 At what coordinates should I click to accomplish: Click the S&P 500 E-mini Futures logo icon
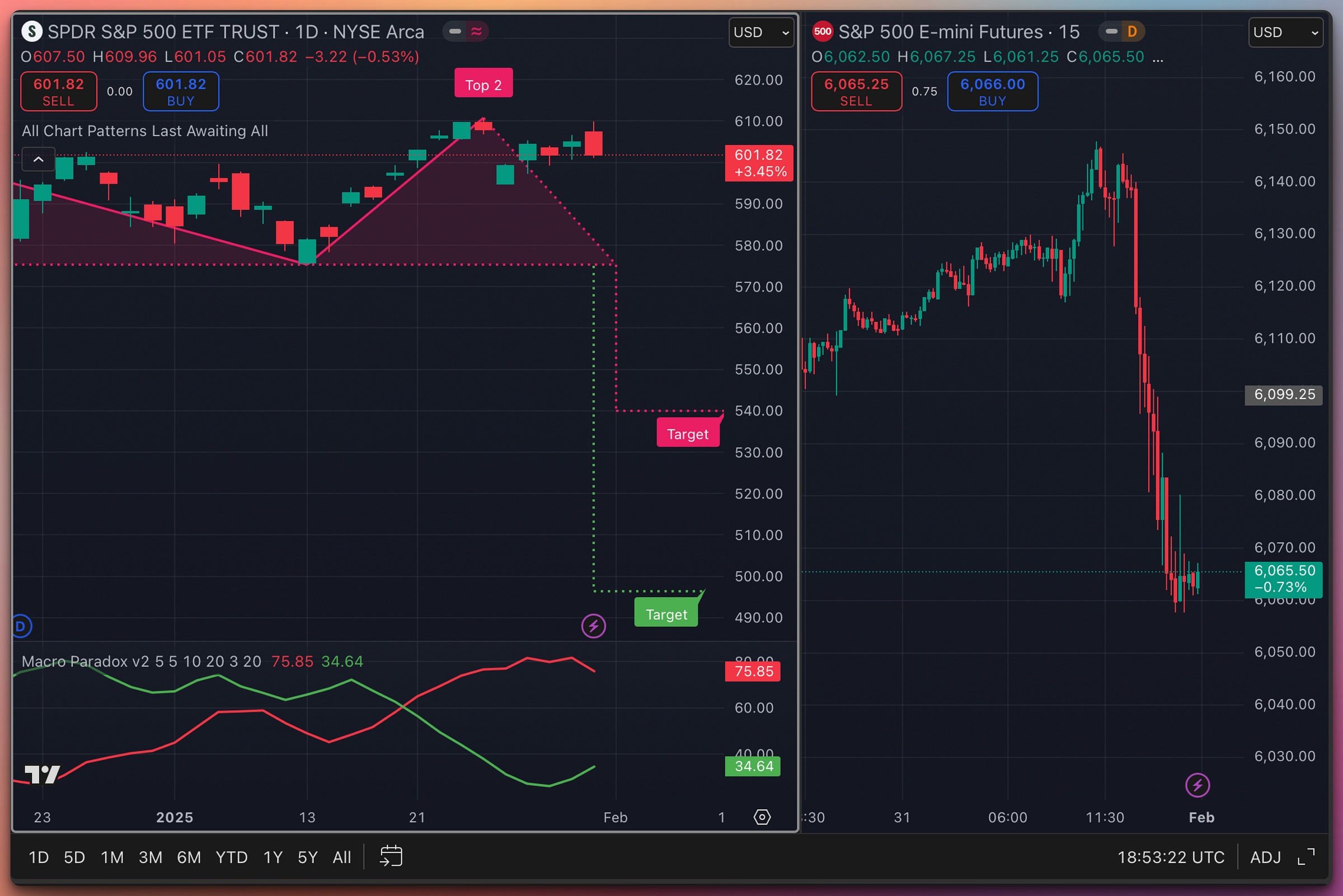(x=823, y=31)
